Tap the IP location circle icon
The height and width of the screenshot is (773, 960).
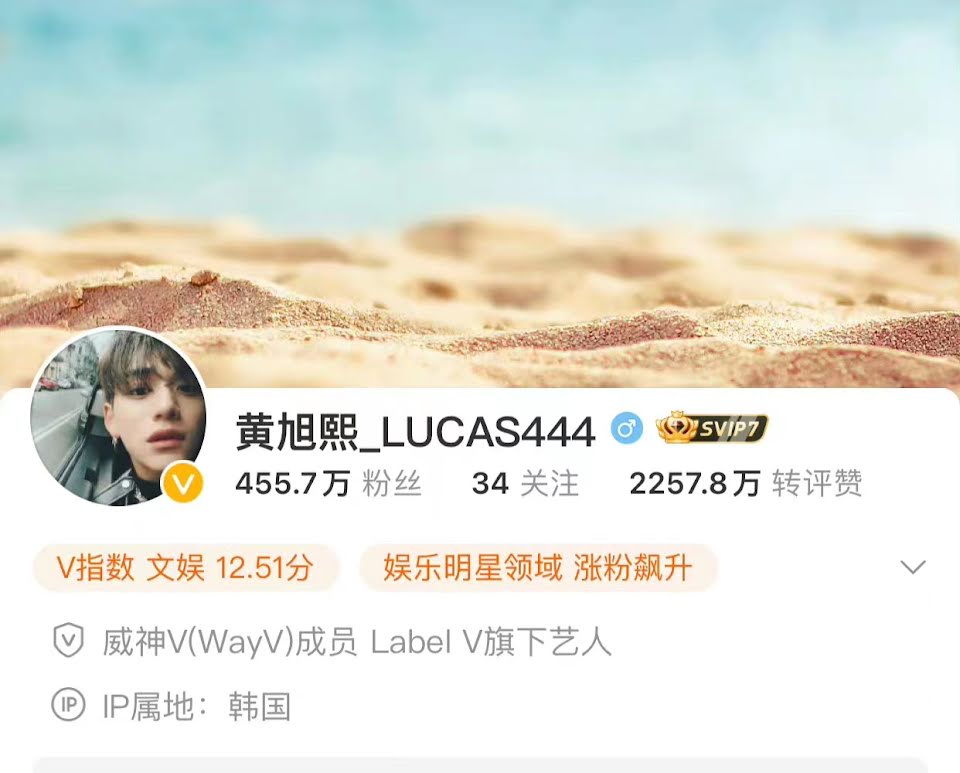(x=68, y=704)
